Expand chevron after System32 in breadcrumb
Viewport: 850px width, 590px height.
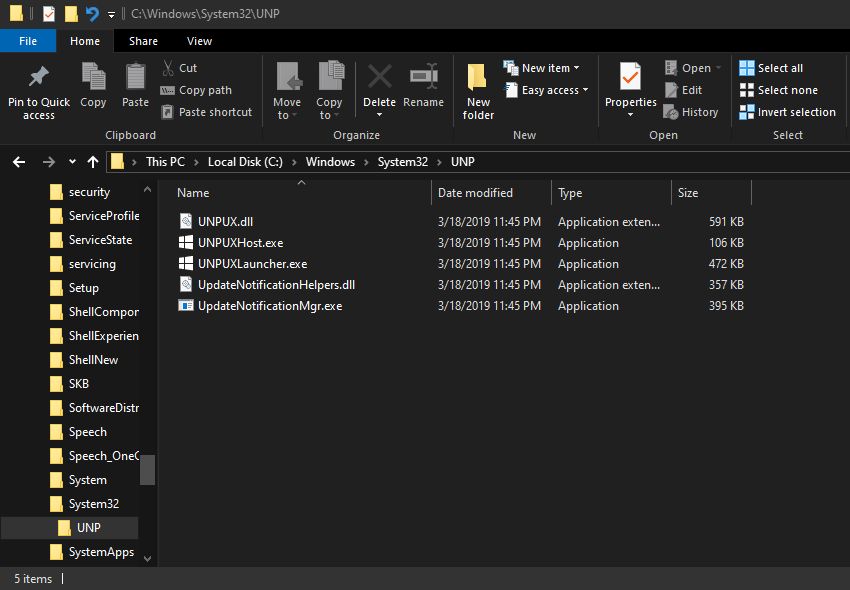coord(440,162)
